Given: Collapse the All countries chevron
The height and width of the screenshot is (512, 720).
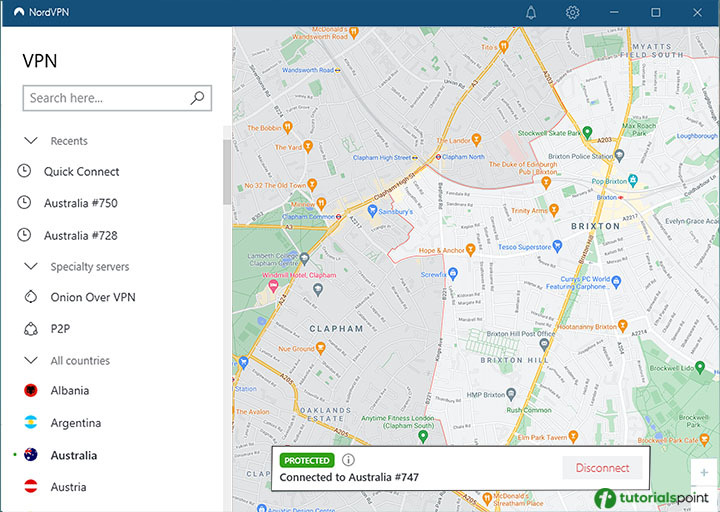Looking at the screenshot, I should 31,360.
